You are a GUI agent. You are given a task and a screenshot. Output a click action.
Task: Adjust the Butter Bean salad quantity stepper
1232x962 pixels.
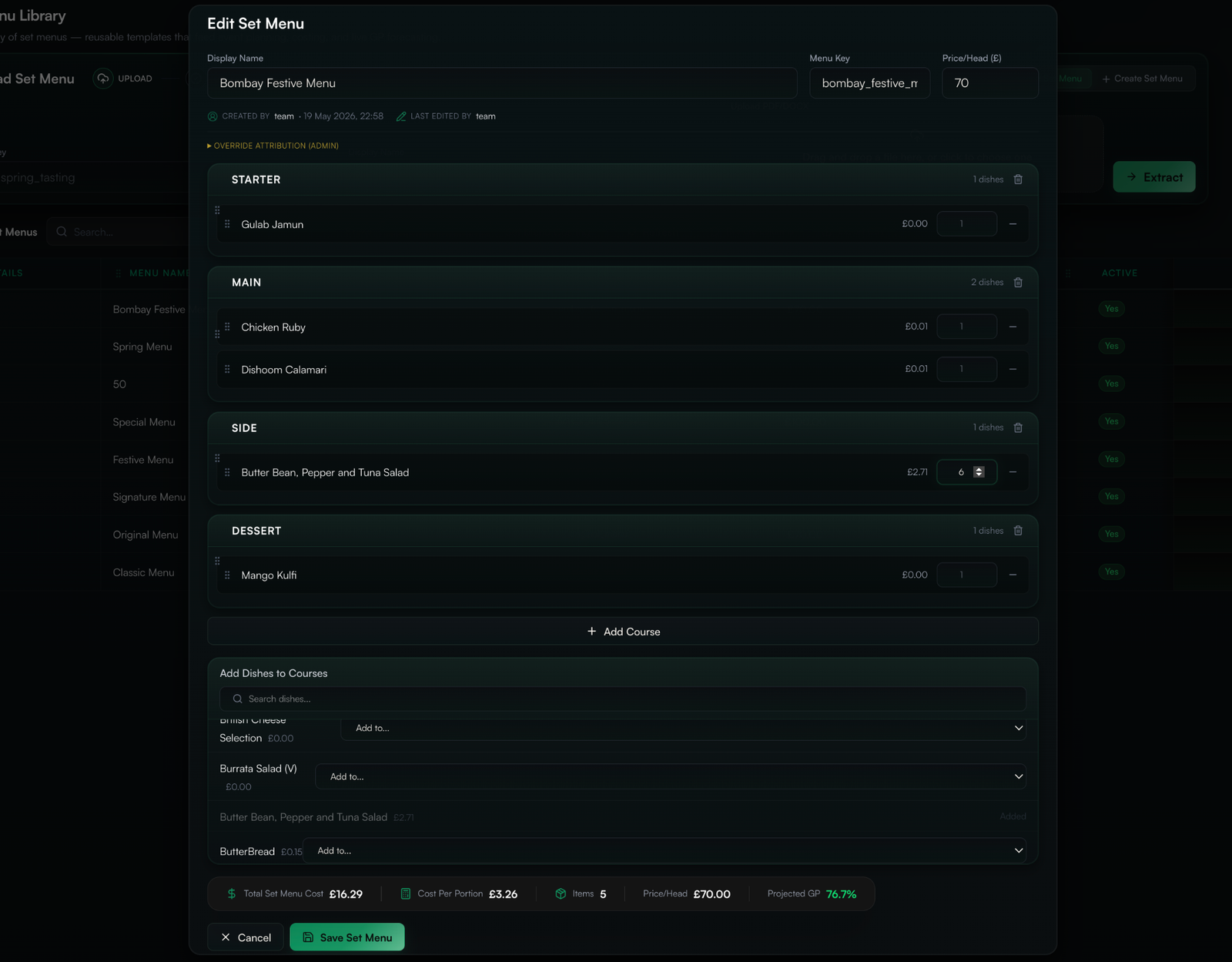tap(979, 472)
